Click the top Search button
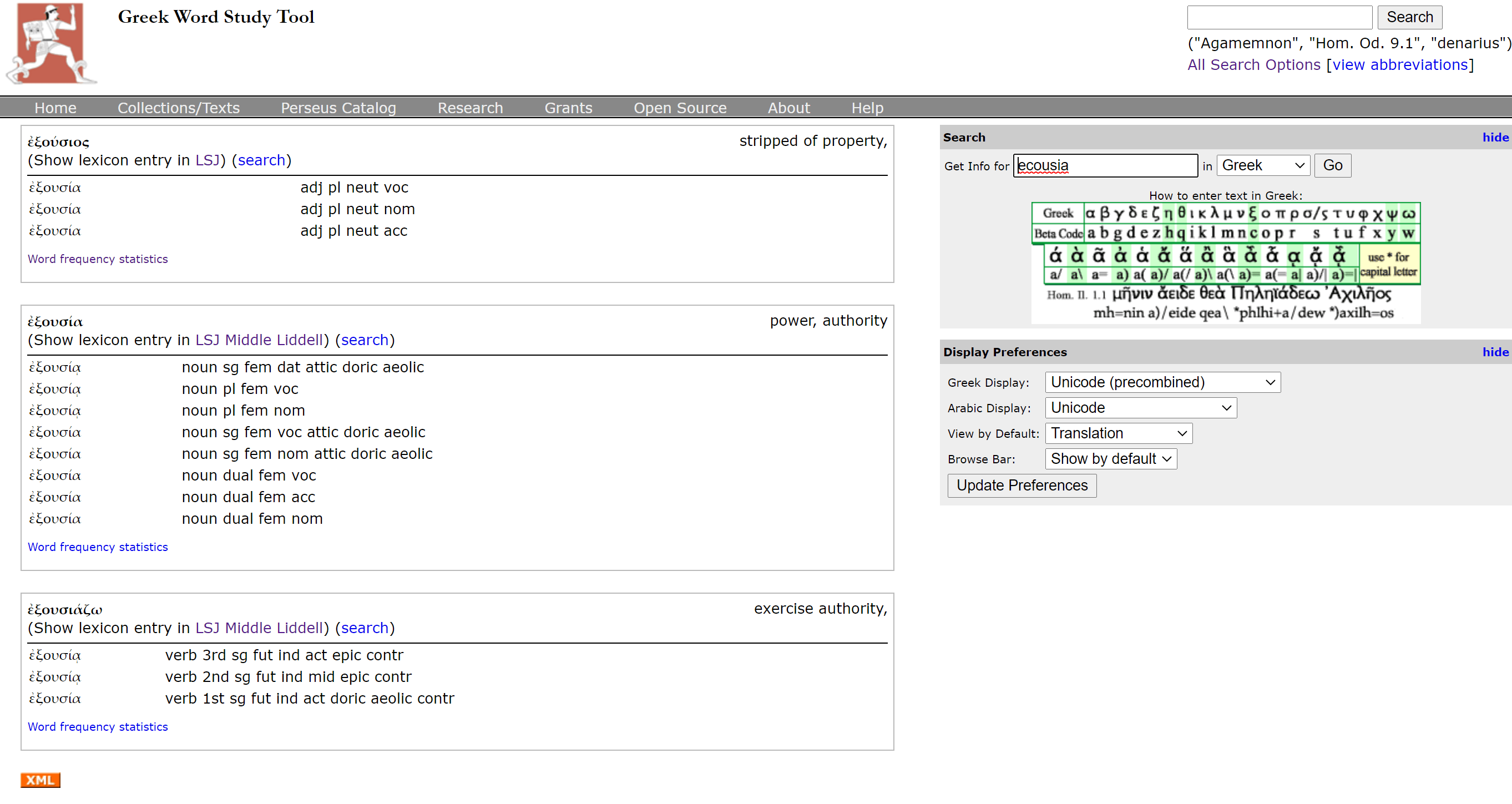The image size is (1512, 804). point(1409,17)
